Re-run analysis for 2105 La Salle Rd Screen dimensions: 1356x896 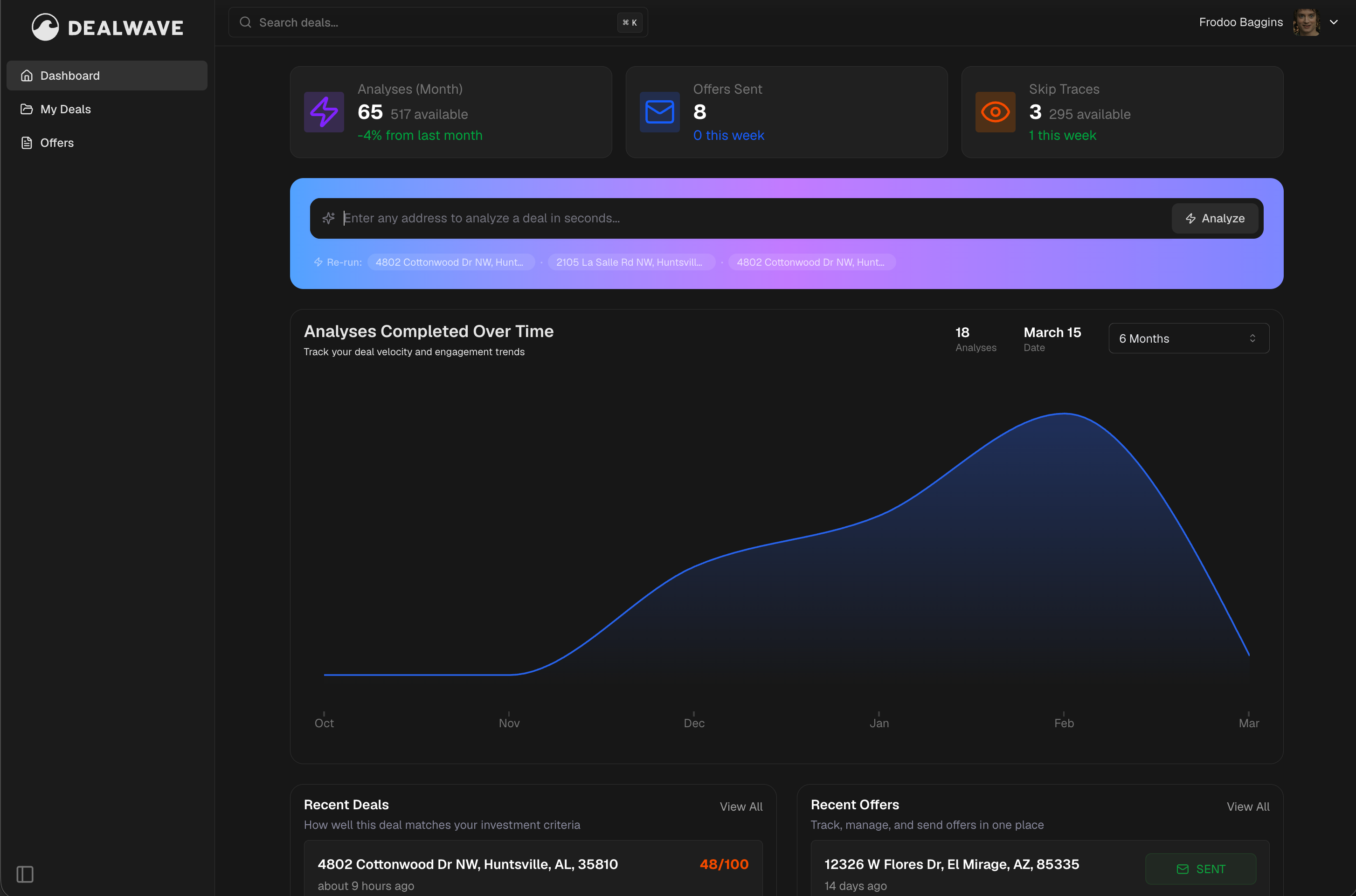pos(631,262)
